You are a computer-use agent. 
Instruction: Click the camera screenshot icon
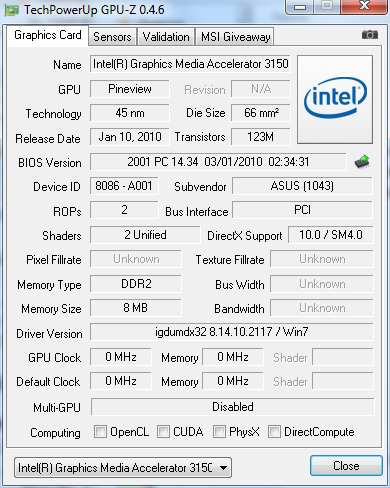(370, 35)
